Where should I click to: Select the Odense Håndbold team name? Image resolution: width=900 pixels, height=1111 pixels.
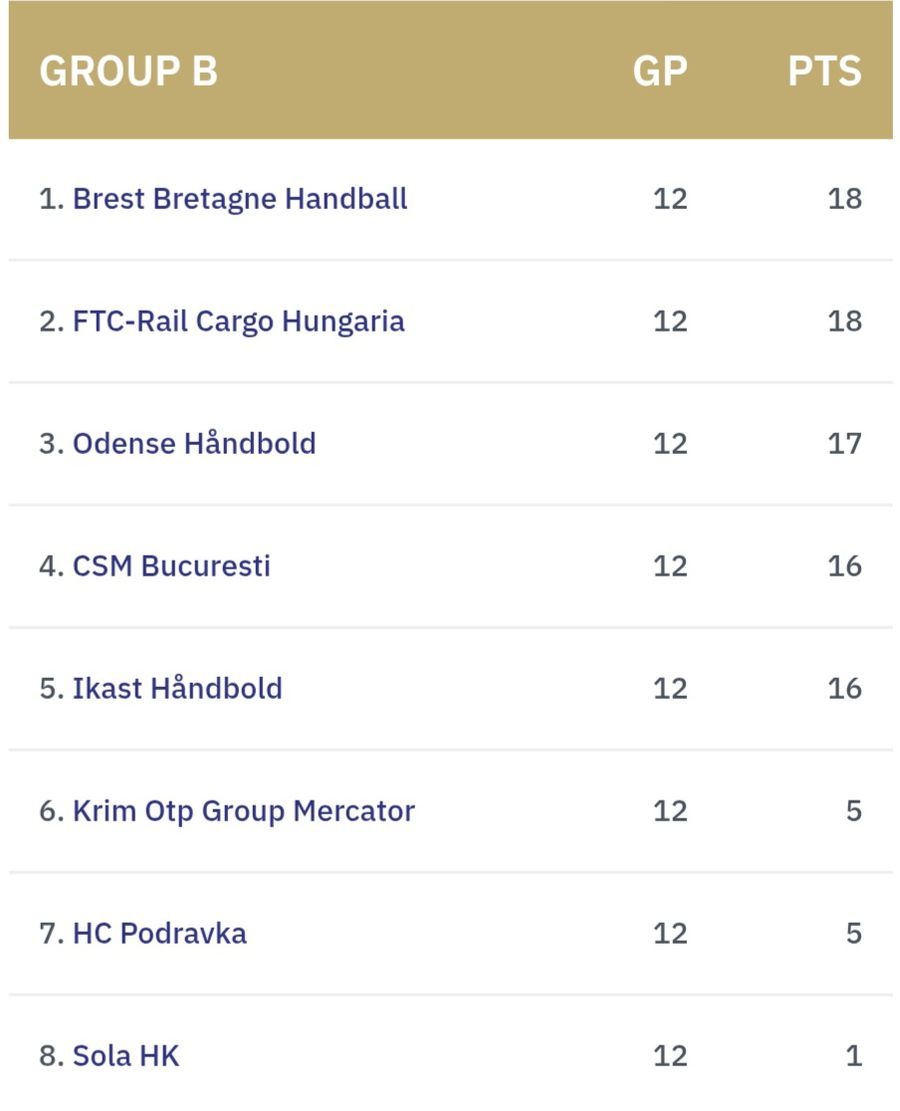click(x=194, y=443)
